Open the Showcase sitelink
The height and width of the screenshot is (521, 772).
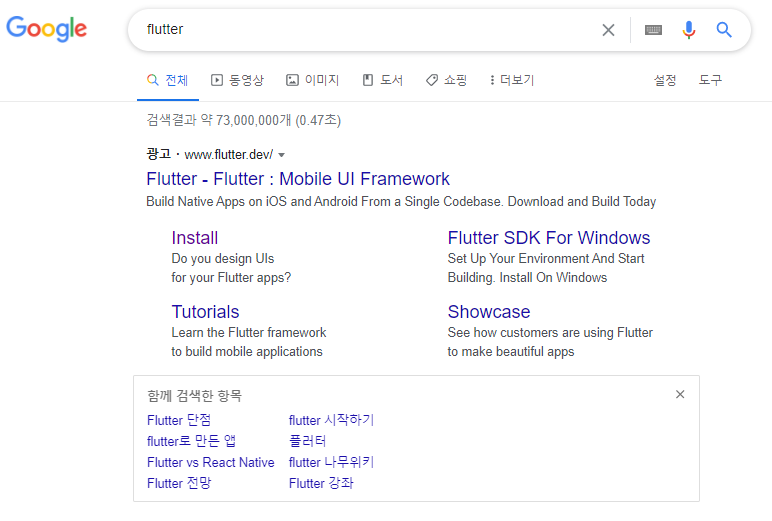489,312
